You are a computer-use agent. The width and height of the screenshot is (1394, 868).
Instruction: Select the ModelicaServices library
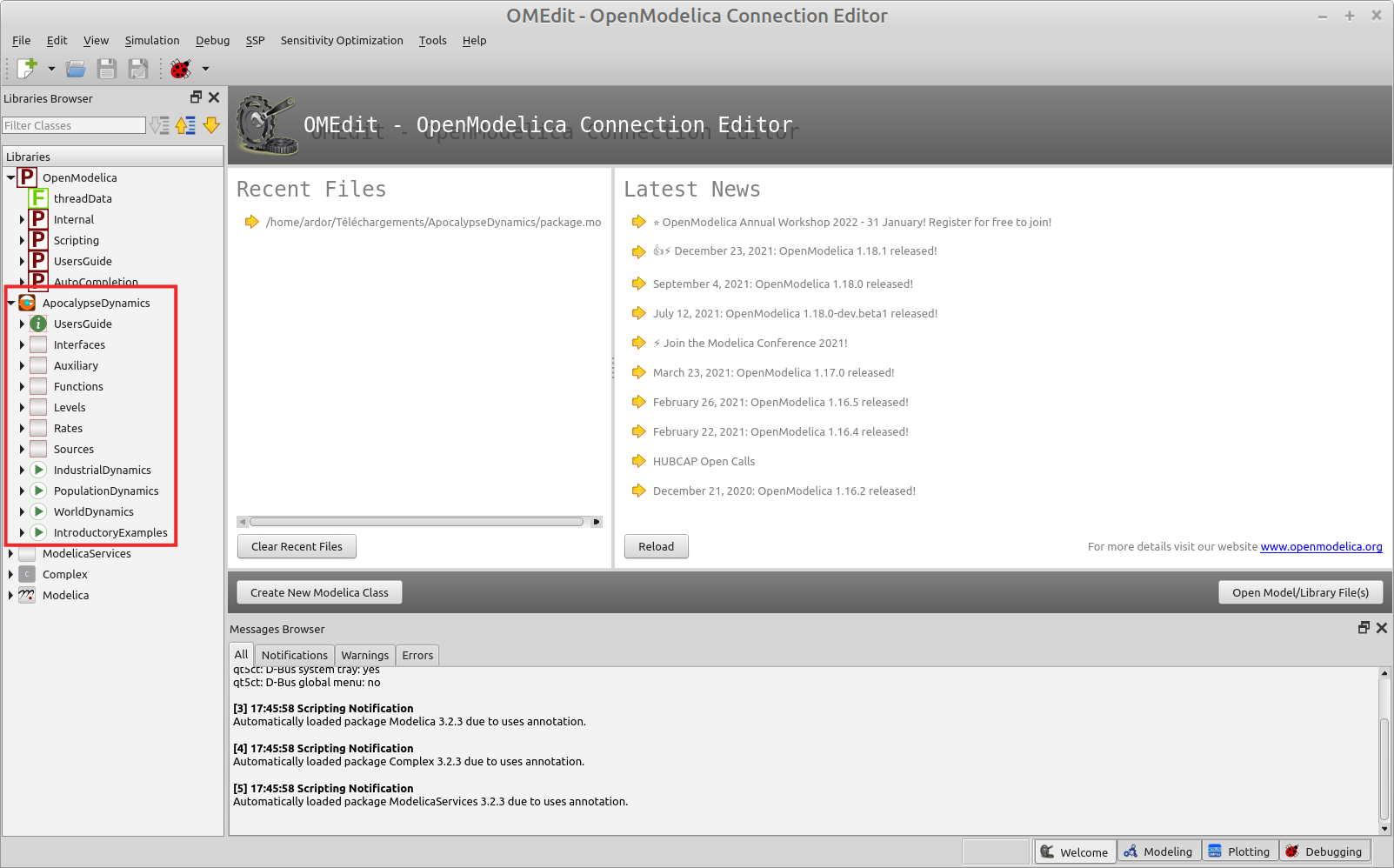coord(86,553)
